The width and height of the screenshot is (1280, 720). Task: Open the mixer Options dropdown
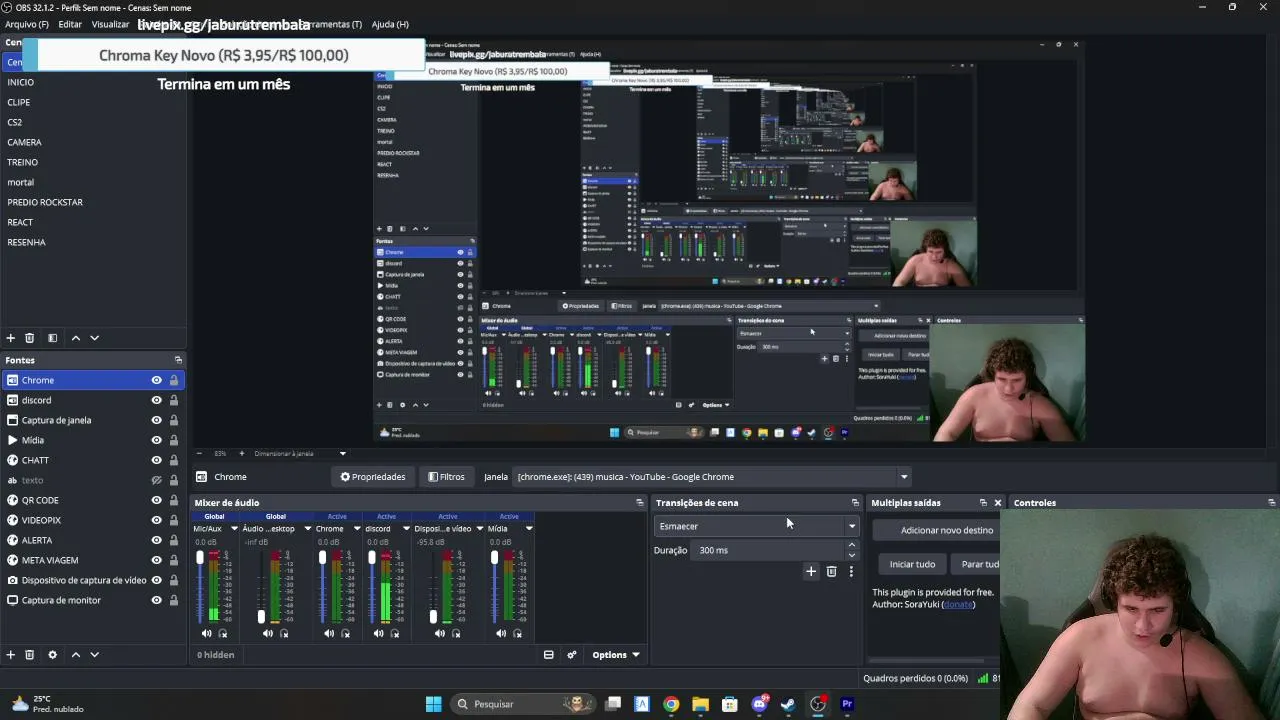pyautogui.click(x=616, y=655)
